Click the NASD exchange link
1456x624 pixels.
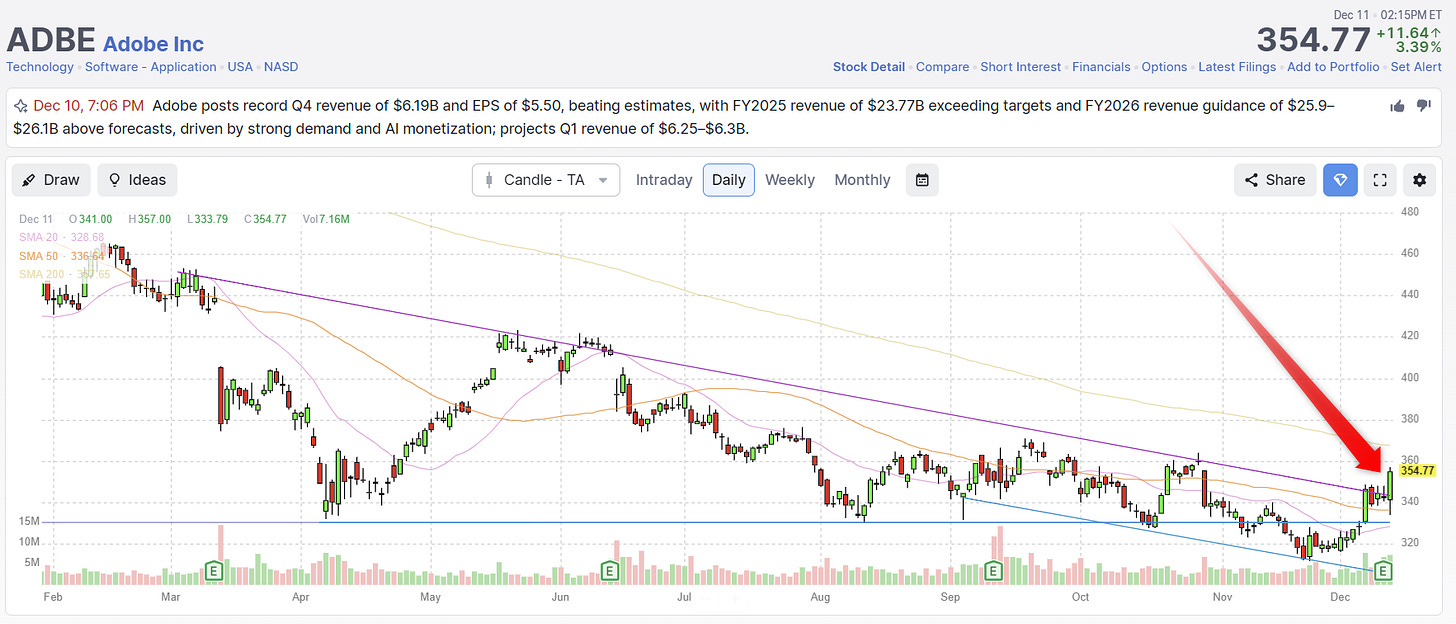[x=281, y=67]
